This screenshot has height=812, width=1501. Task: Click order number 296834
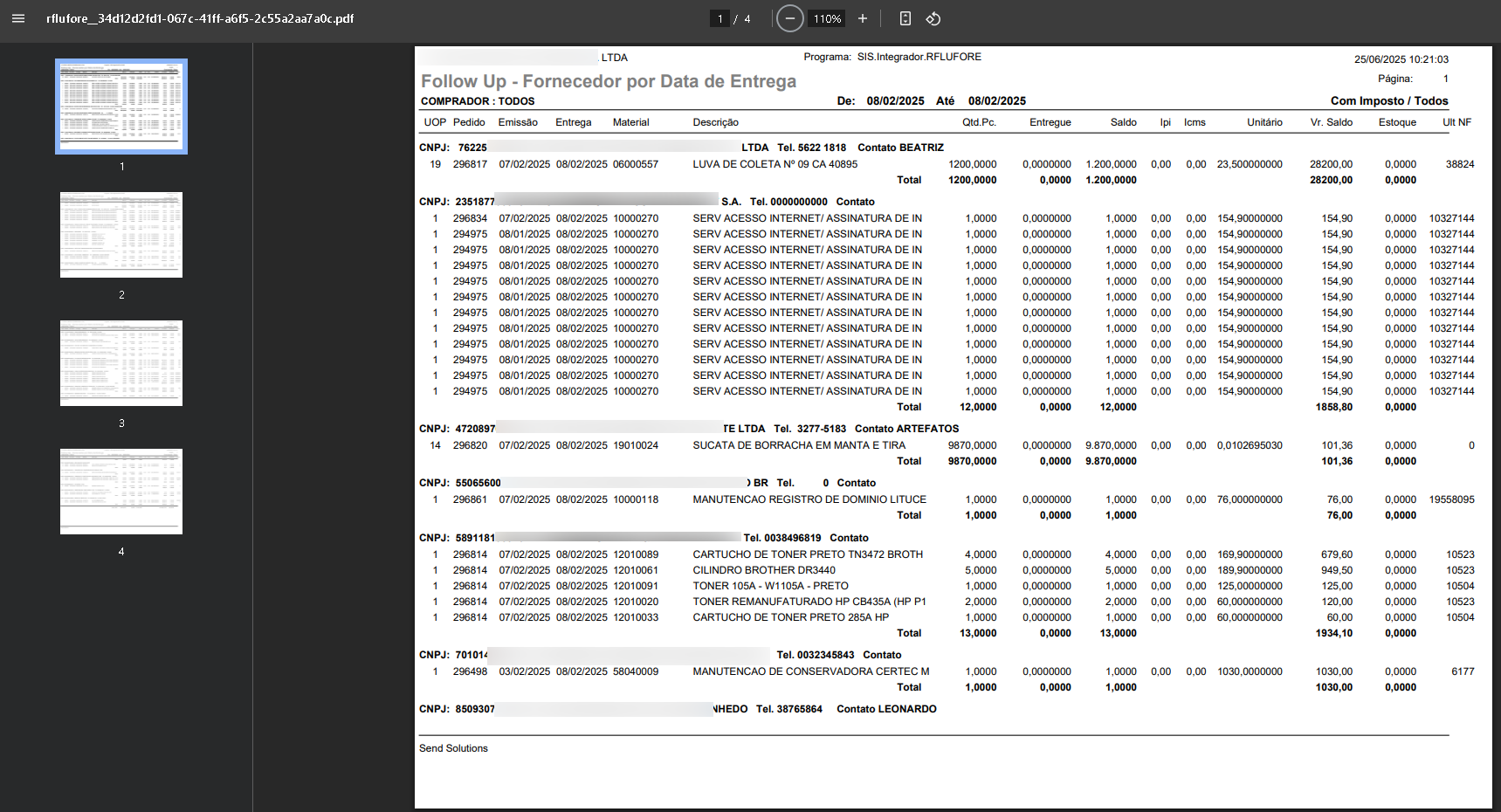click(470, 218)
